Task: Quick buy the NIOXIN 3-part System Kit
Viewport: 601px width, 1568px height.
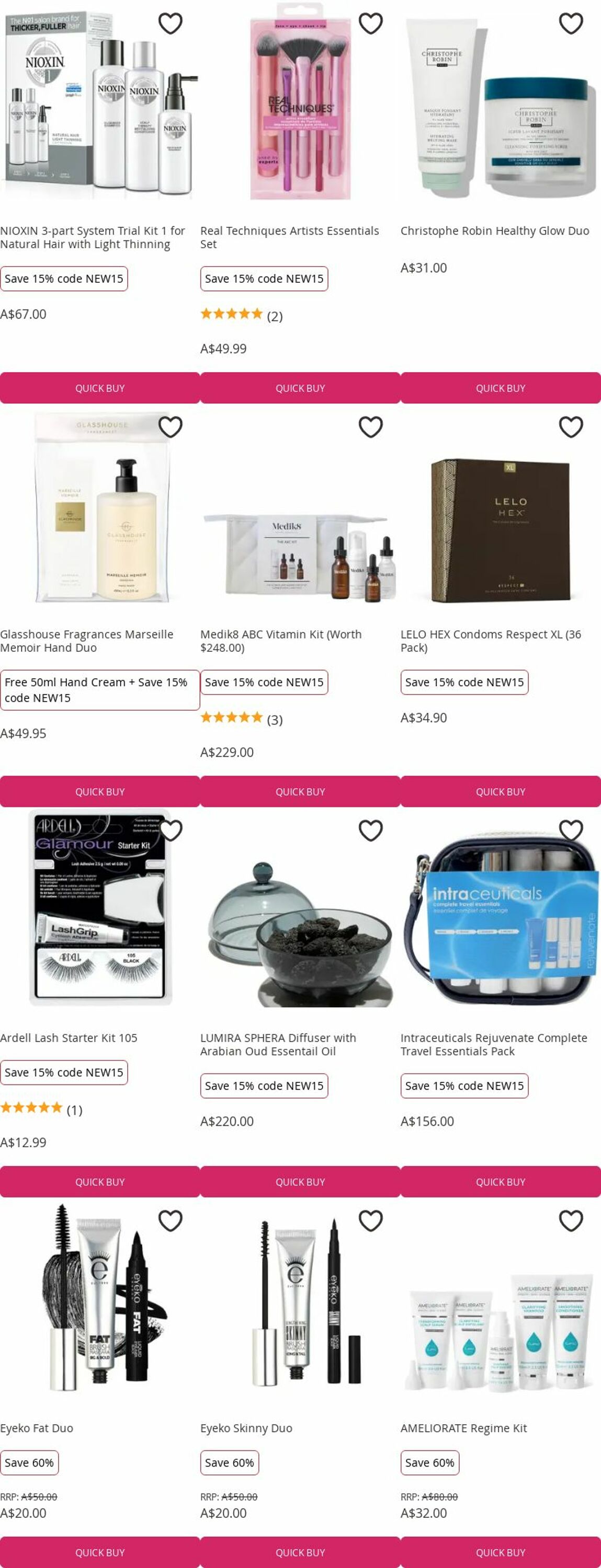Action: [x=100, y=388]
